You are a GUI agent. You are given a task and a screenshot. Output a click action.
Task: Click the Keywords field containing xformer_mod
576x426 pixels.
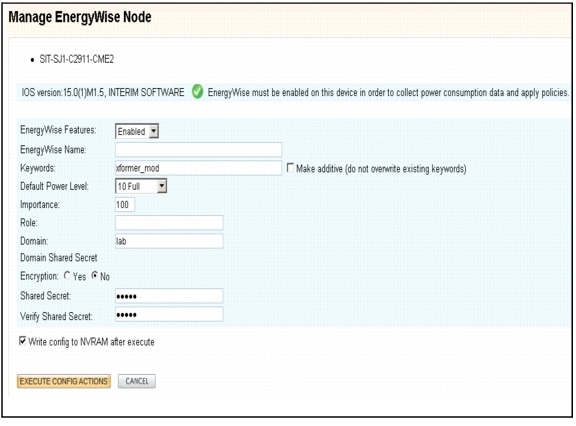pos(198,168)
